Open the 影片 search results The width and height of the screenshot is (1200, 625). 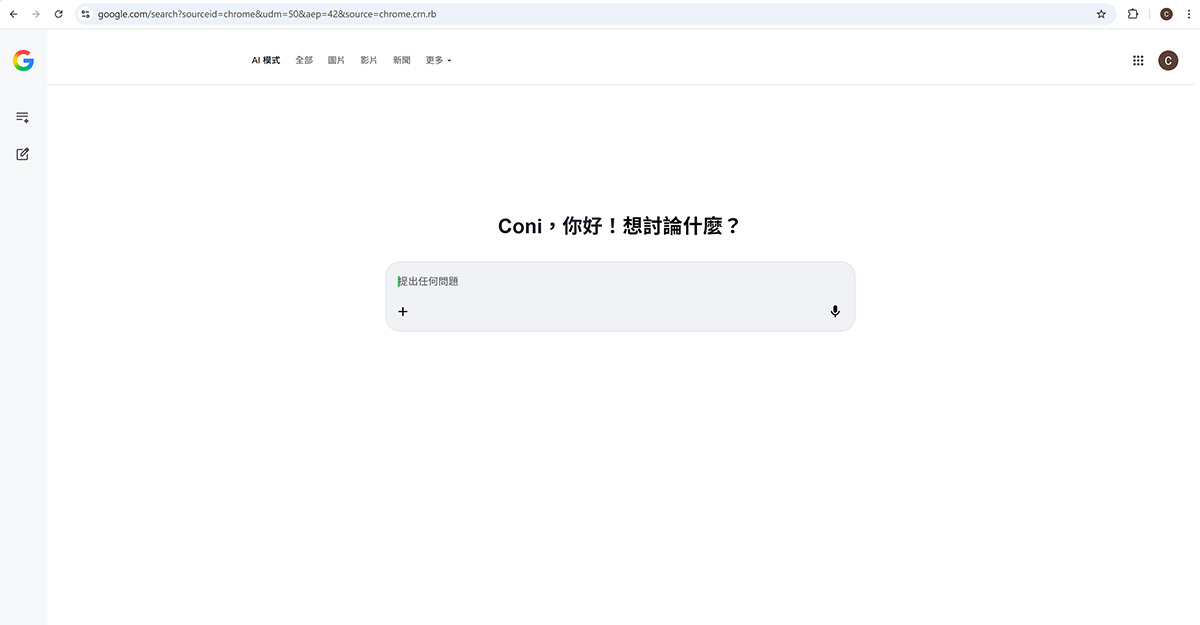[368, 60]
